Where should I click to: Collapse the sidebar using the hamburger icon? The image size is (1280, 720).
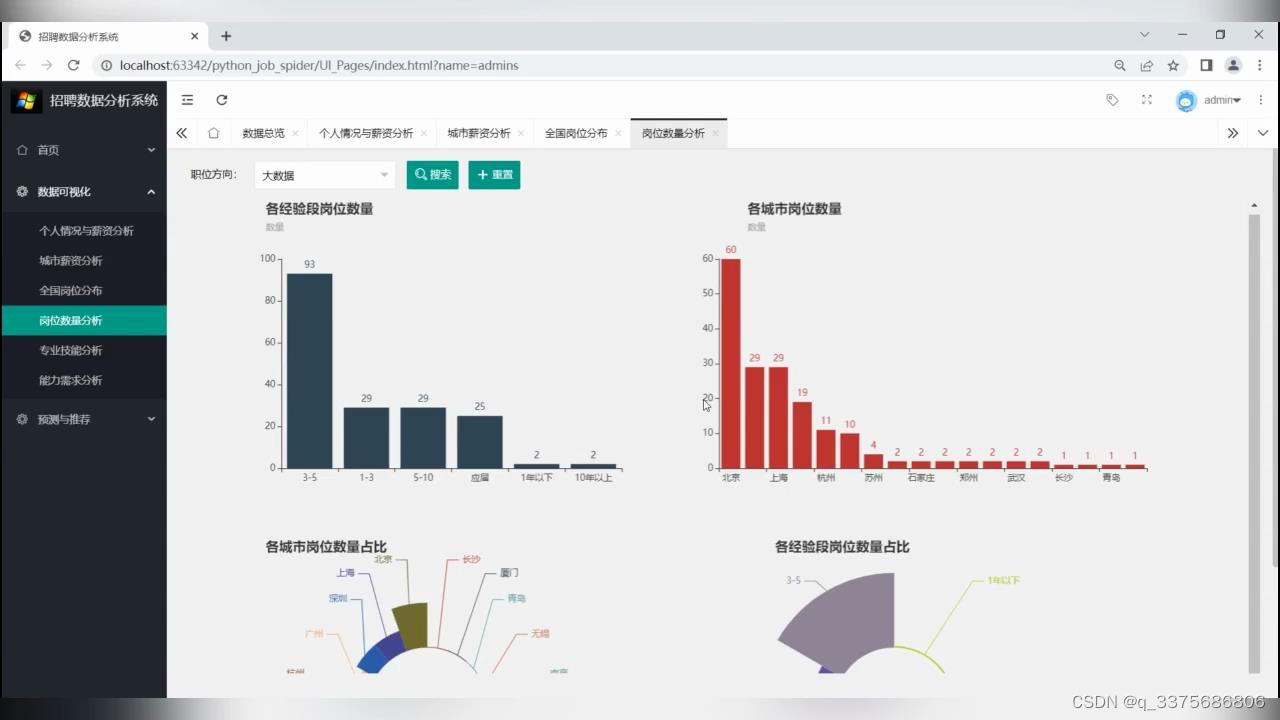[x=187, y=100]
